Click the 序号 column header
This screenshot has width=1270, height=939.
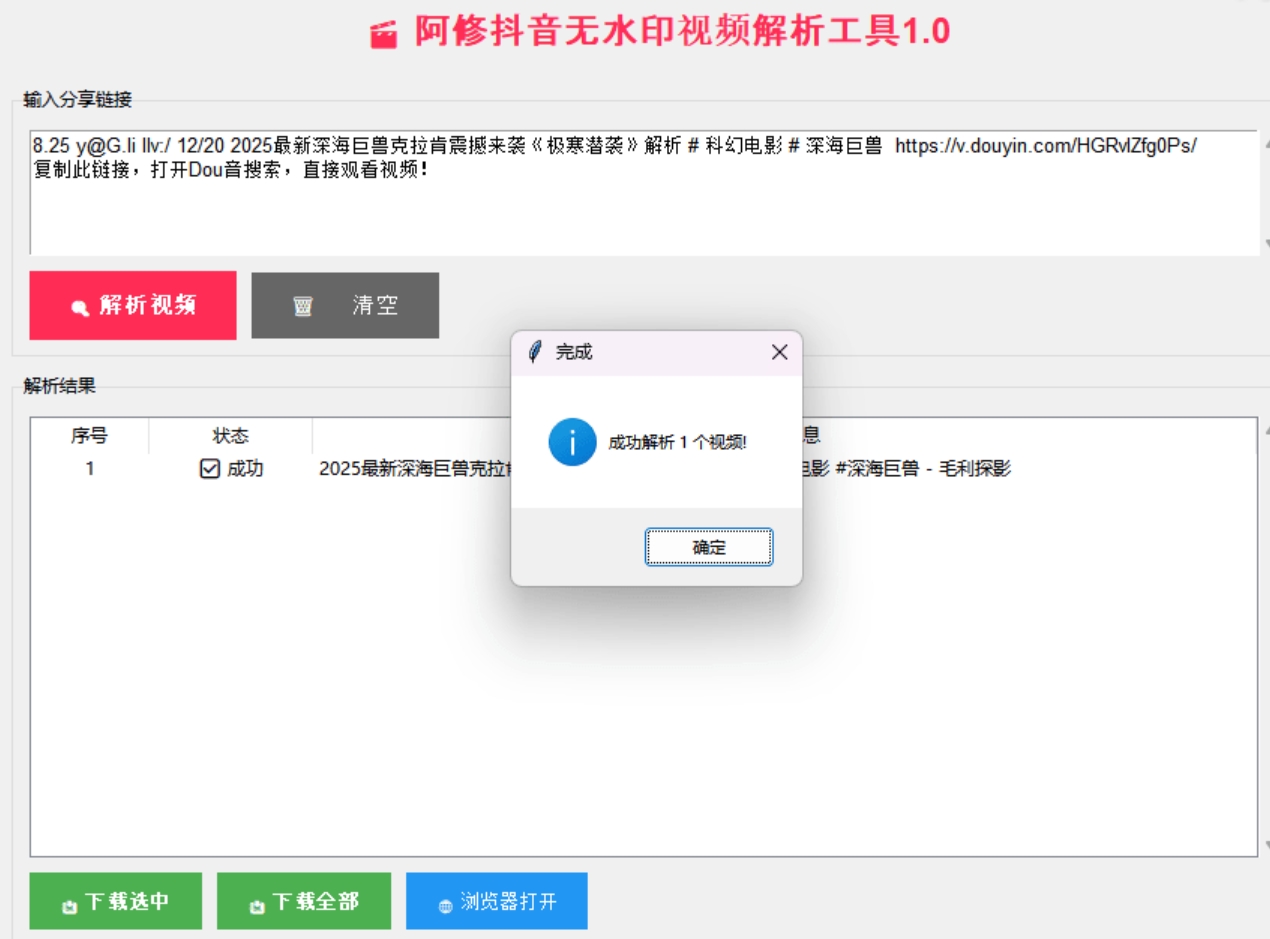[x=89, y=436]
